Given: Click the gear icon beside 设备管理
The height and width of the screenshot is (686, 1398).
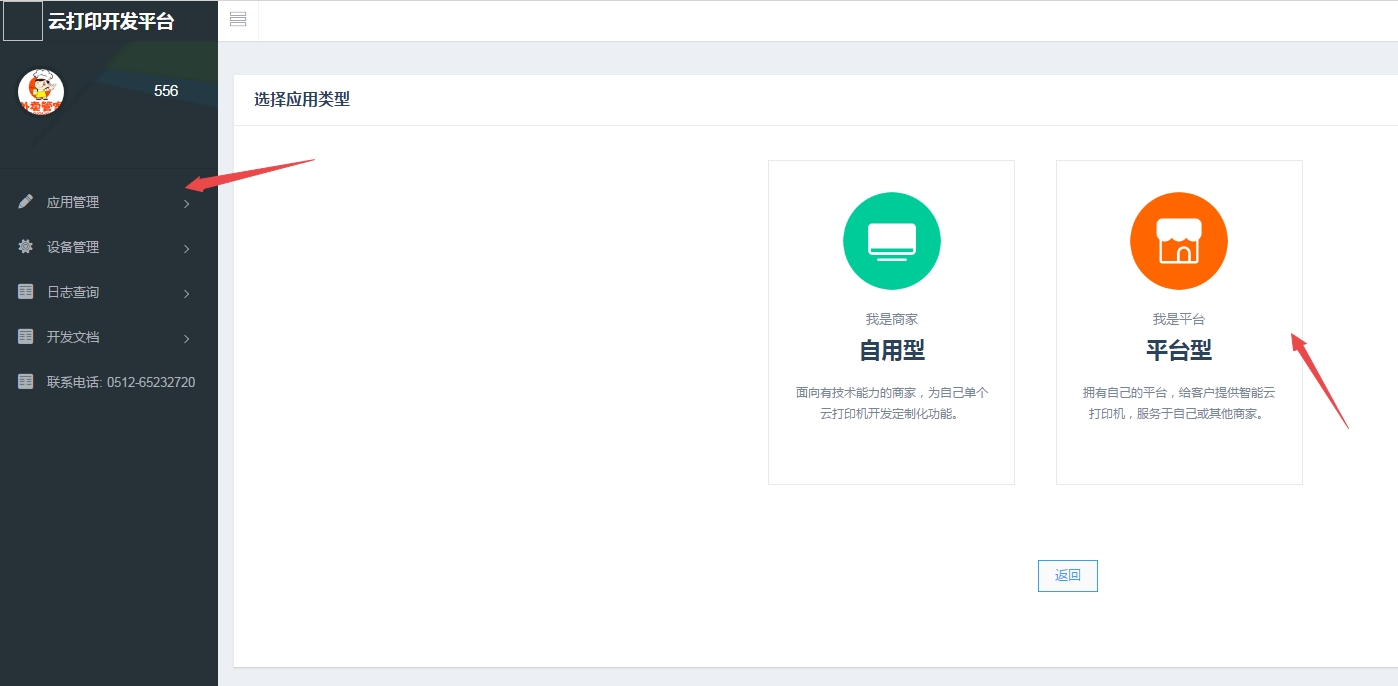Looking at the screenshot, I should (26, 246).
